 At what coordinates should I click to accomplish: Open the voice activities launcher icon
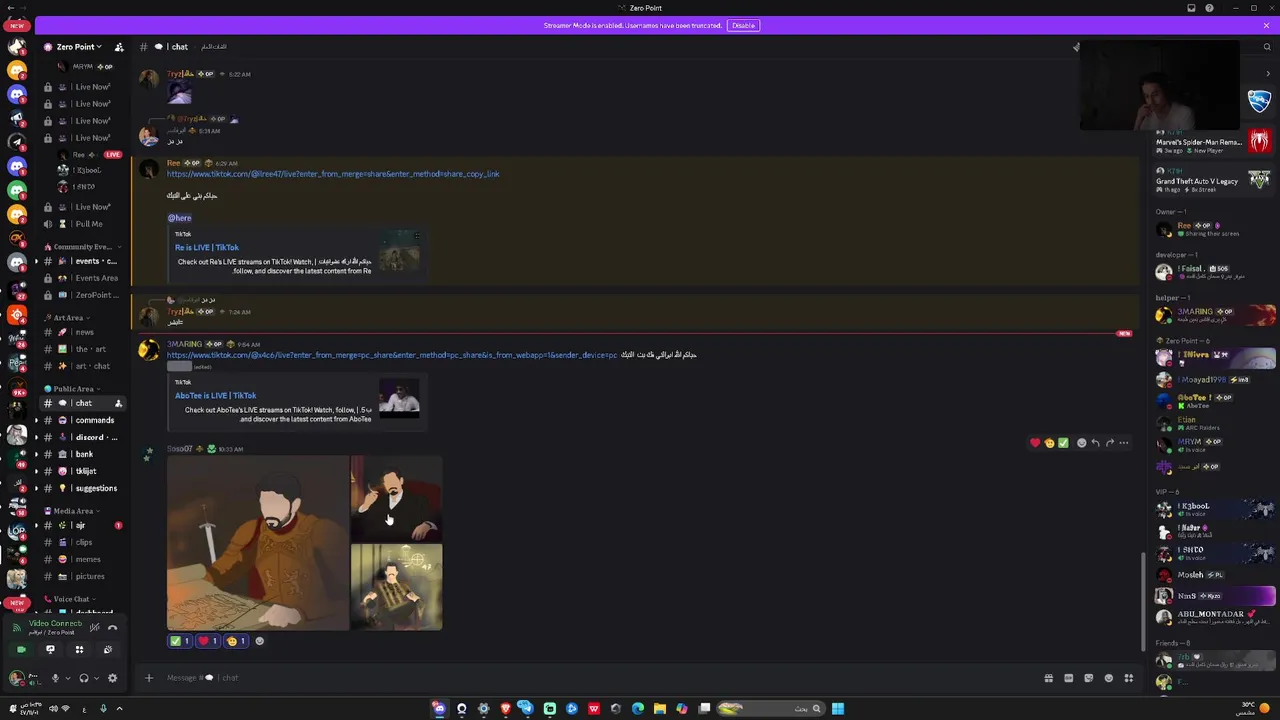[79, 649]
